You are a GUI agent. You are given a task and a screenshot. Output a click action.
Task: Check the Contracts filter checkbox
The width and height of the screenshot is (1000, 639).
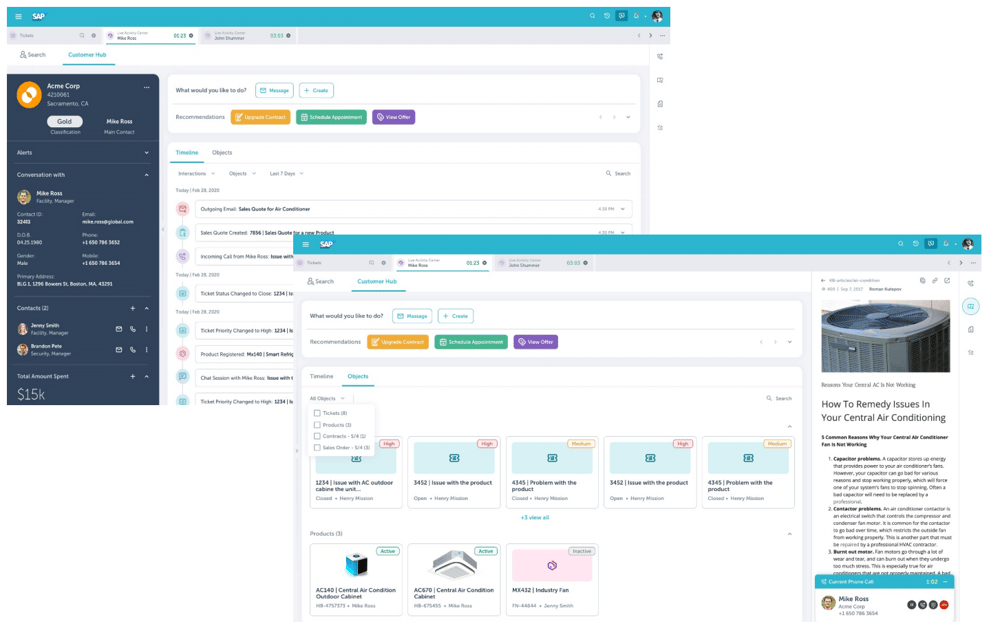click(317, 436)
